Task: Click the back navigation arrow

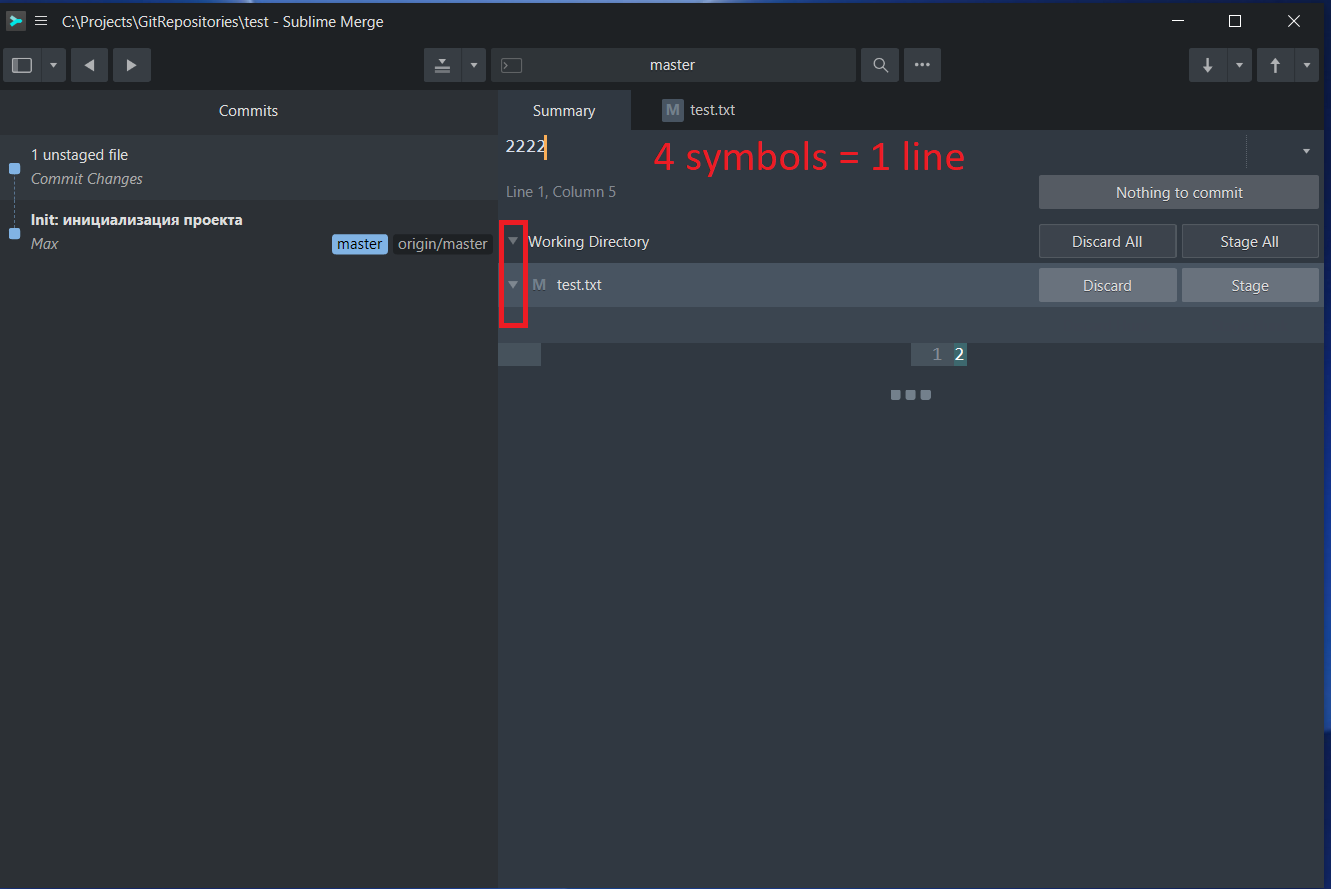Action: tap(89, 64)
